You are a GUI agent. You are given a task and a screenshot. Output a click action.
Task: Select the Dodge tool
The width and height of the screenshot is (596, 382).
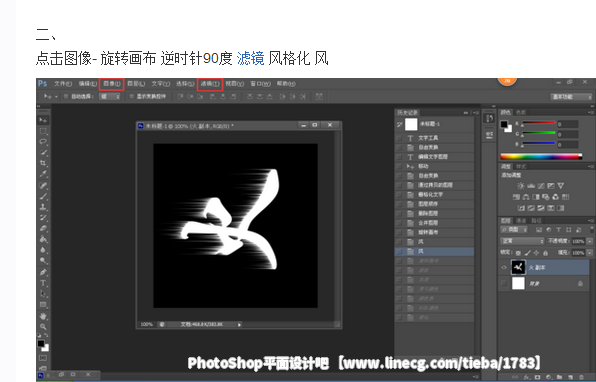(43, 261)
